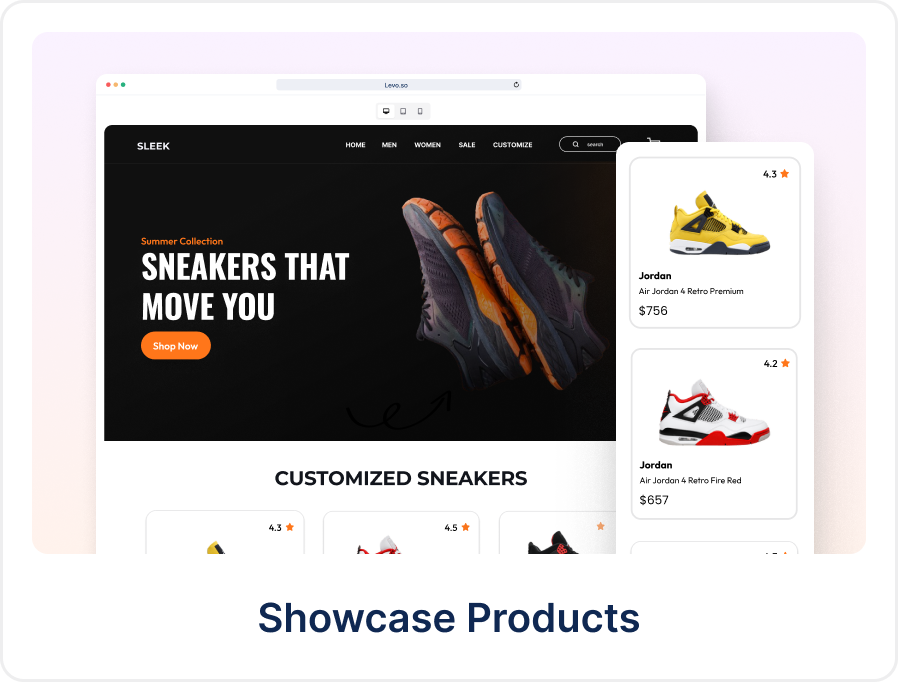
Task: Open the CUSTOMIZE menu item
Action: [x=513, y=145]
